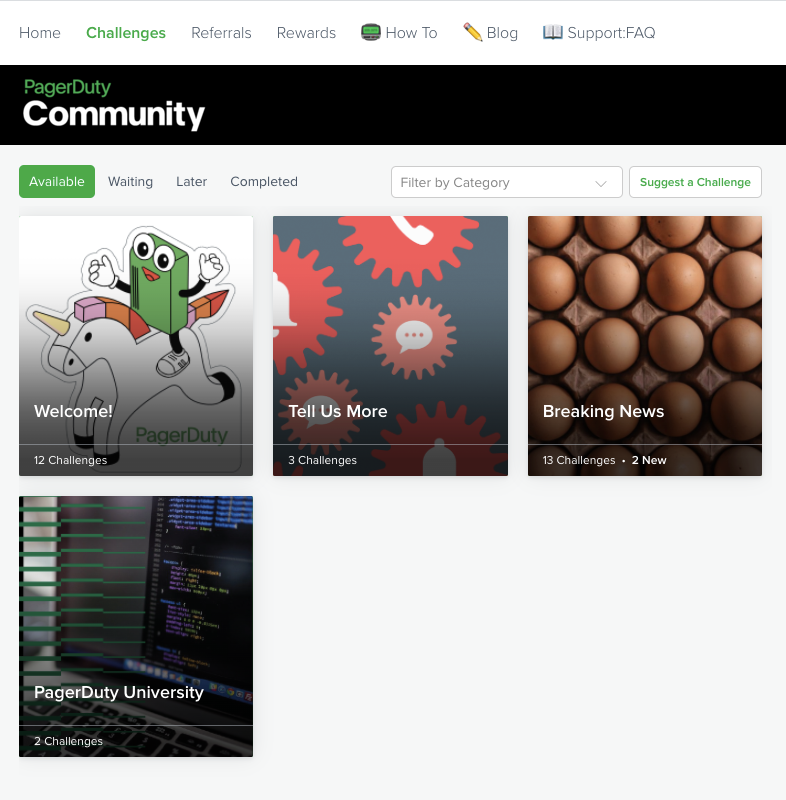Expand the Filter by Category chevron
The width and height of the screenshot is (786, 800).
(x=601, y=183)
